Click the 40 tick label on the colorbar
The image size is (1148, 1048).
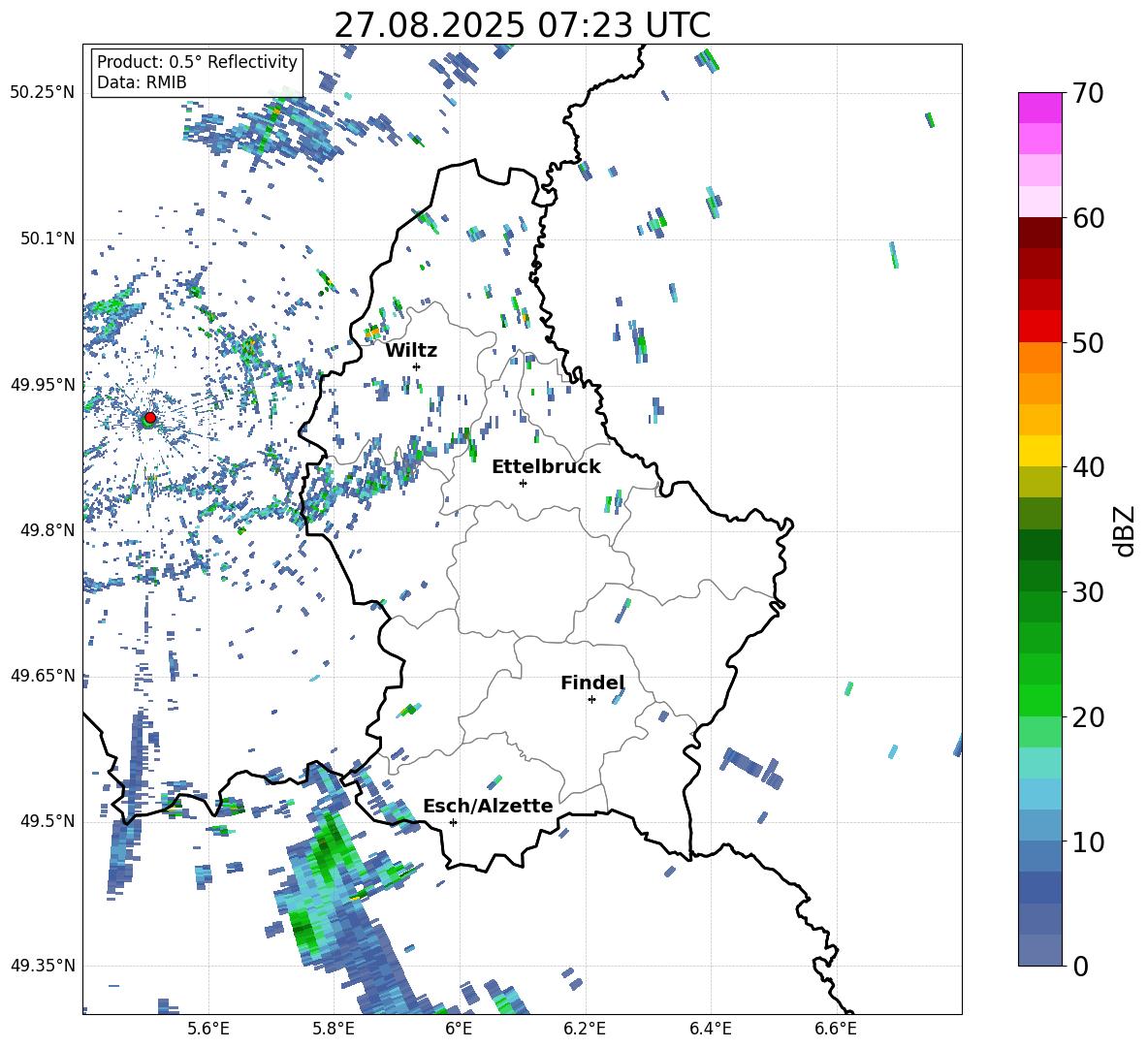pos(1087,467)
